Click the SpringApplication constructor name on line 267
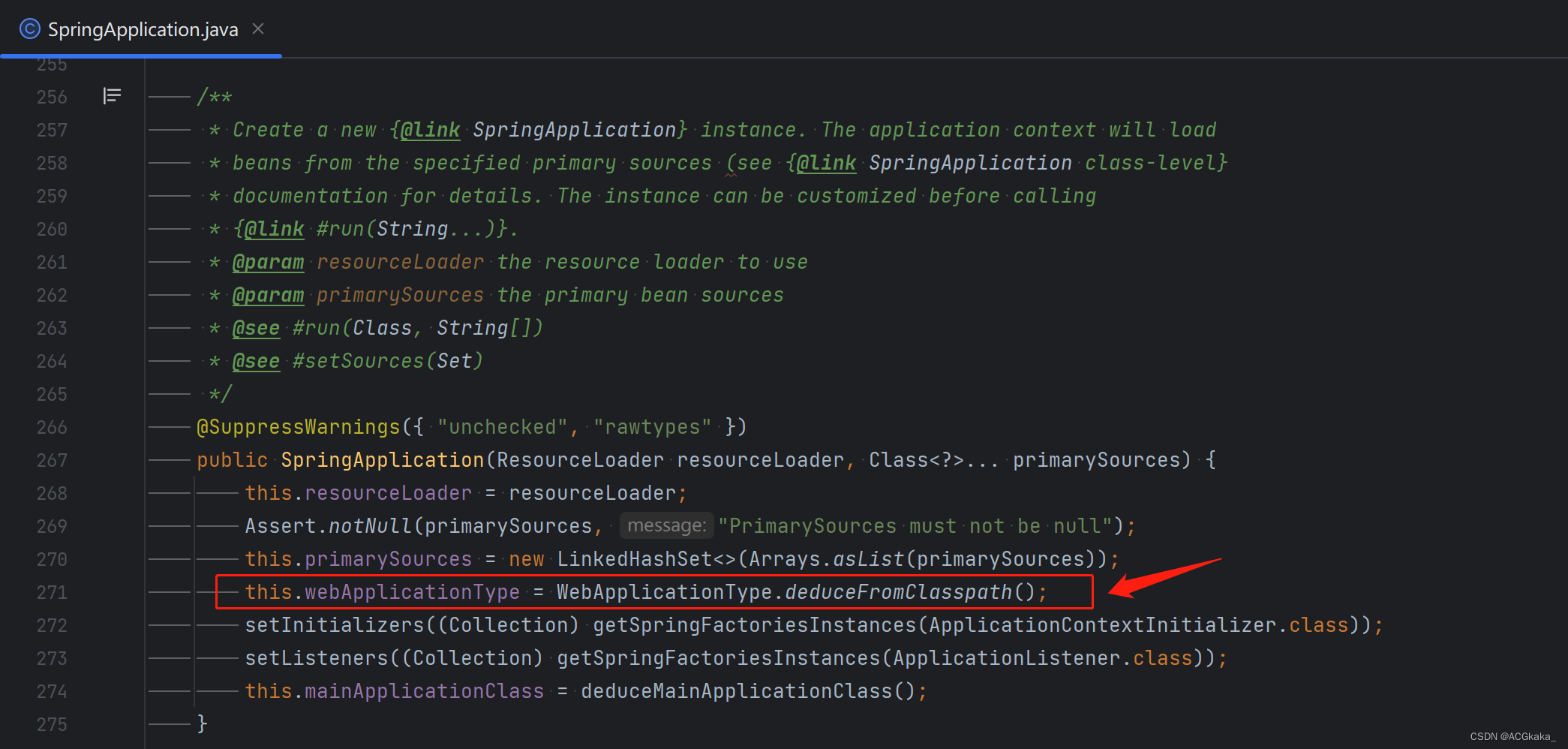Screen dimensions: 1568x749 pyautogui.click(x=383, y=460)
